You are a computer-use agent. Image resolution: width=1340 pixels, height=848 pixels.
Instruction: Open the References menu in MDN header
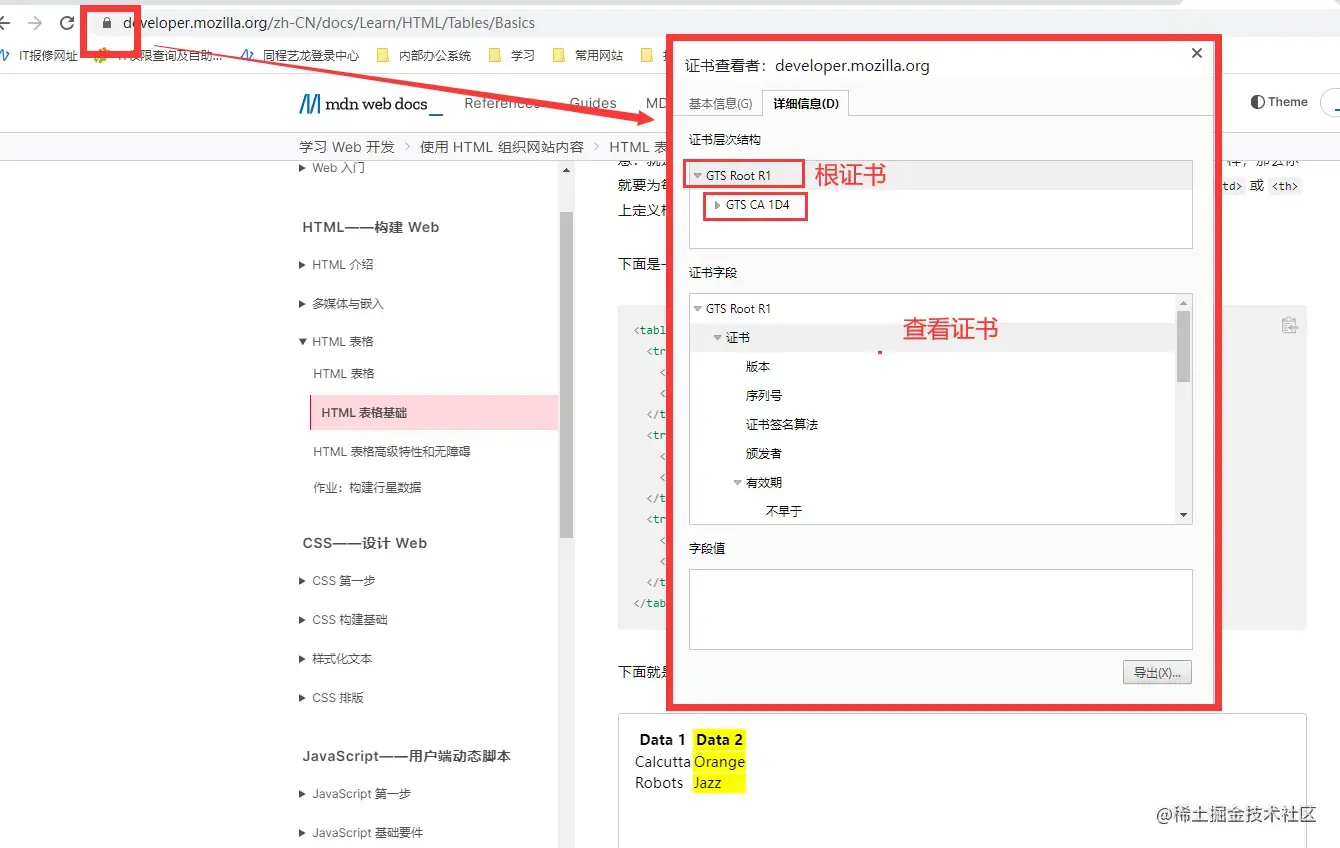pos(502,103)
